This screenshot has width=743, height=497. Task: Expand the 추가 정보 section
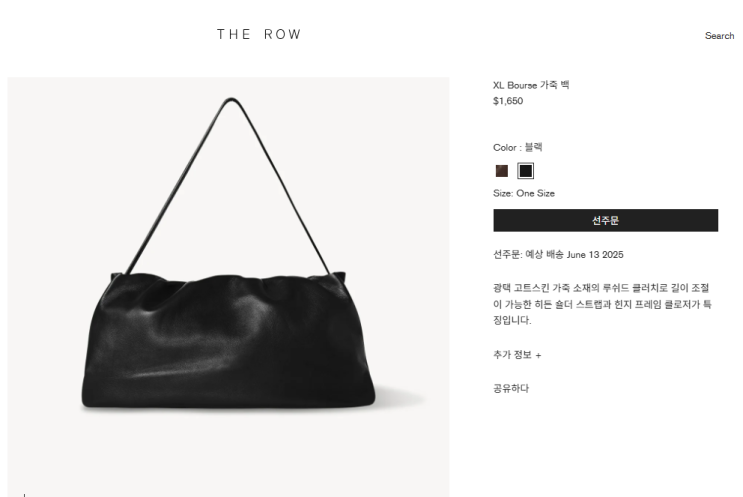click(517, 355)
